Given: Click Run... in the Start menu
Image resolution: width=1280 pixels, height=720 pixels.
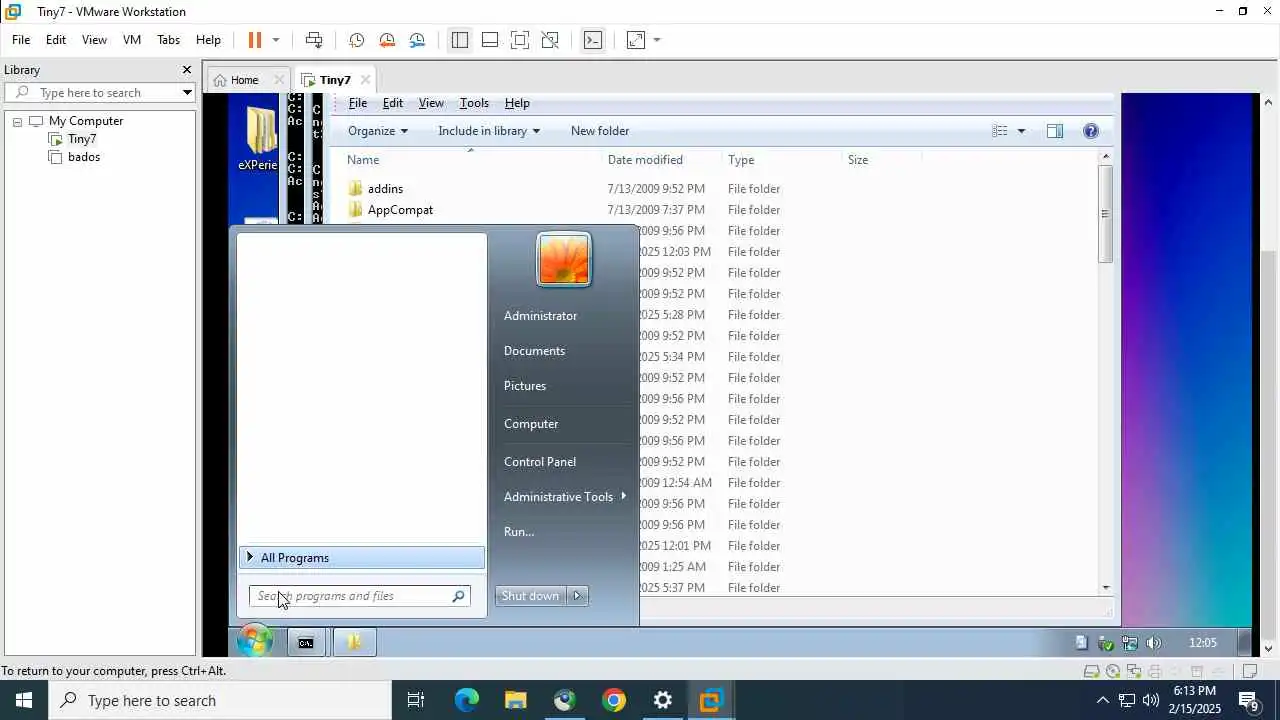Looking at the screenshot, I should (x=519, y=532).
